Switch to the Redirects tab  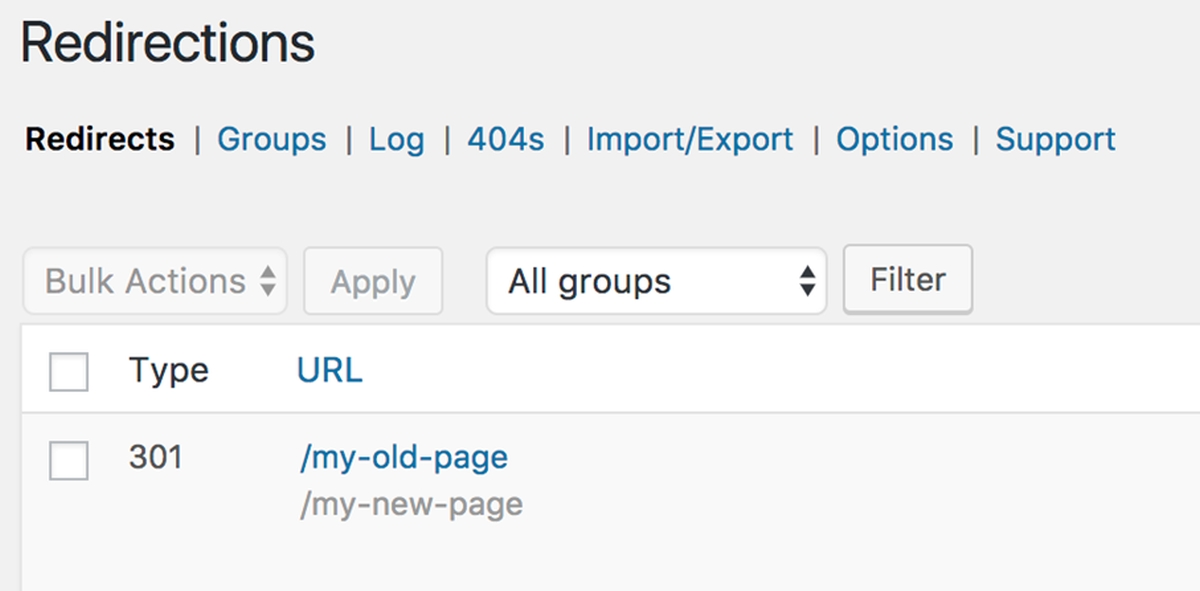click(x=100, y=139)
